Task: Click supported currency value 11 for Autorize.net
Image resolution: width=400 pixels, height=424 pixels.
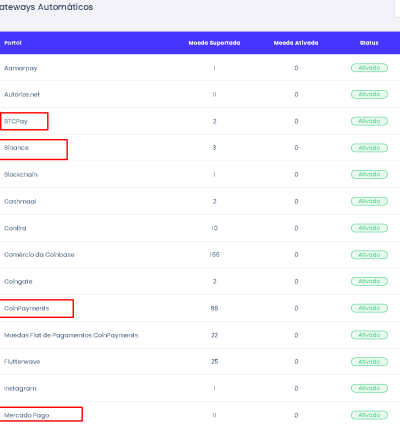Action: tap(214, 95)
